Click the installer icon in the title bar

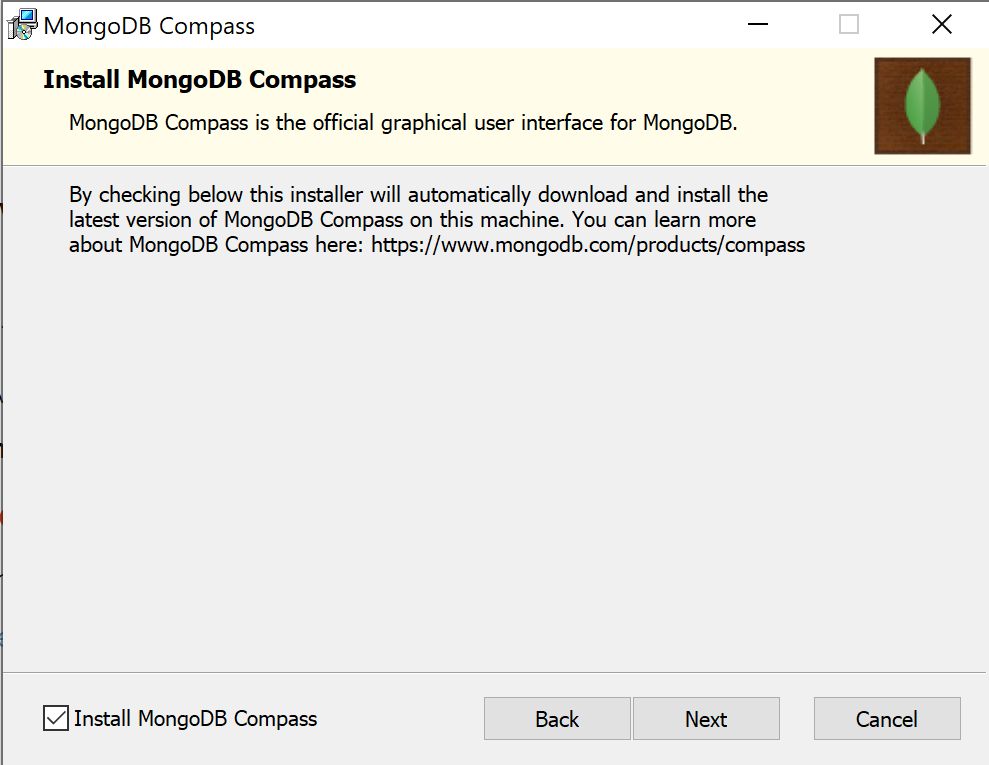point(22,26)
